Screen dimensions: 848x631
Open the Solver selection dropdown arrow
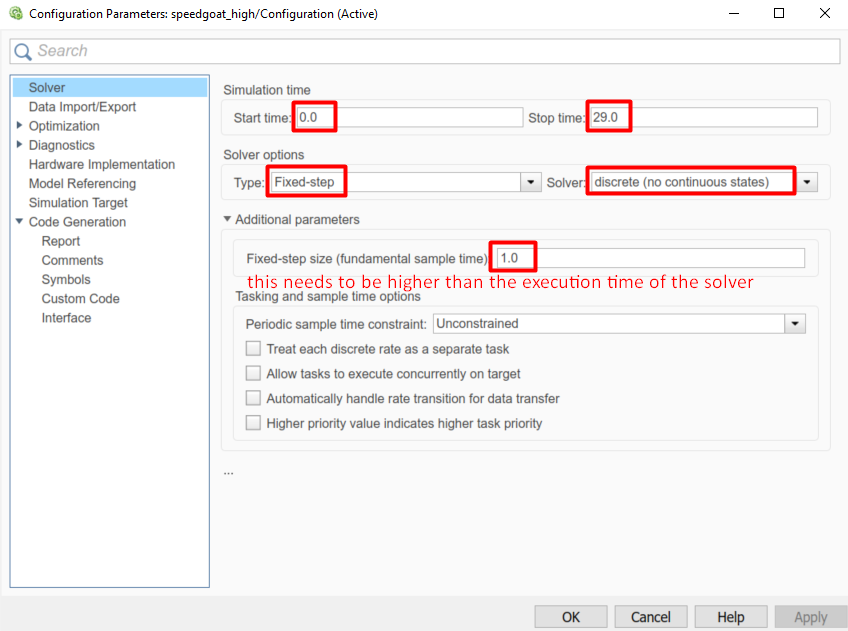pyautogui.click(x=806, y=183)
